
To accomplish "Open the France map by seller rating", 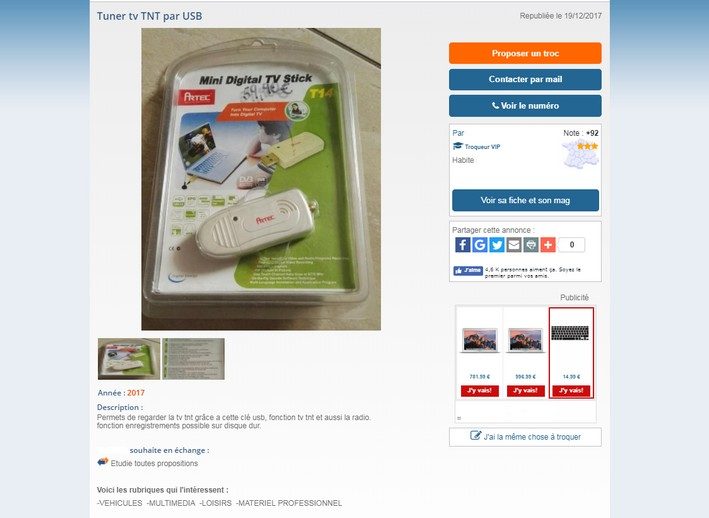I will pos(580,154).
